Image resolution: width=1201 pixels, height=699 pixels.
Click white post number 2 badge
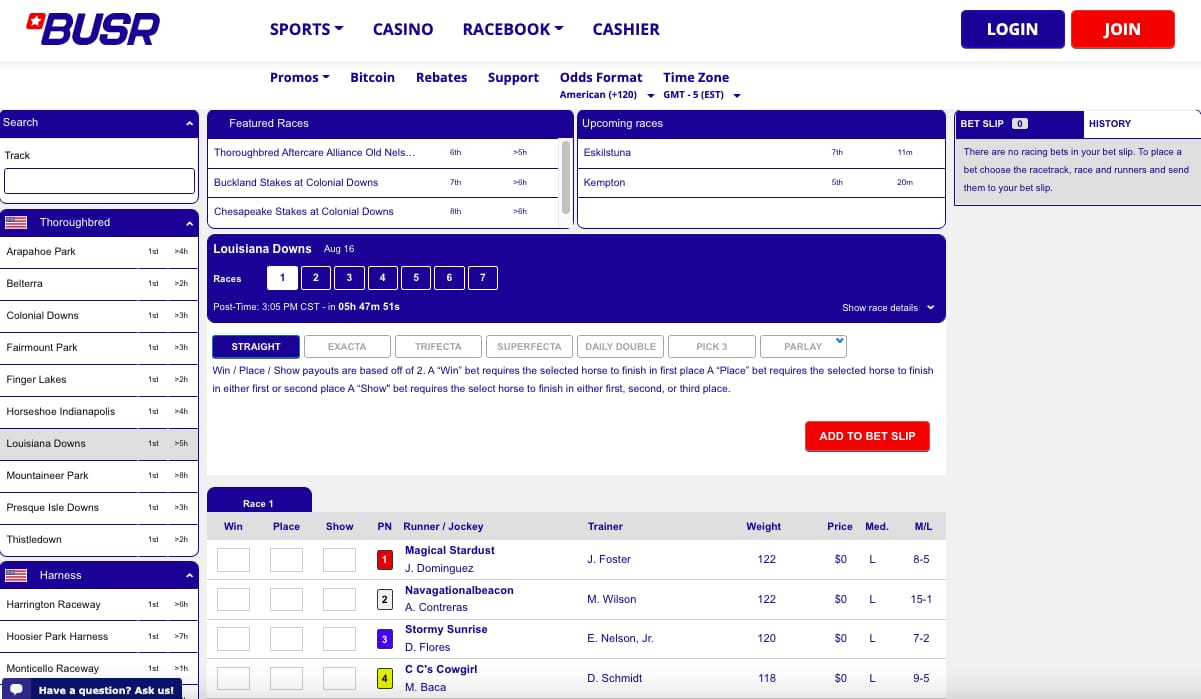(x=385, y=599)
